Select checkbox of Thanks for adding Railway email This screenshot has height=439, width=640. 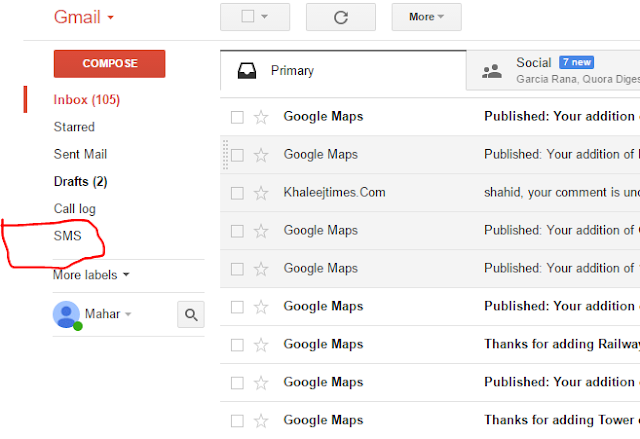pyautogui.click(x=237, y=345)
